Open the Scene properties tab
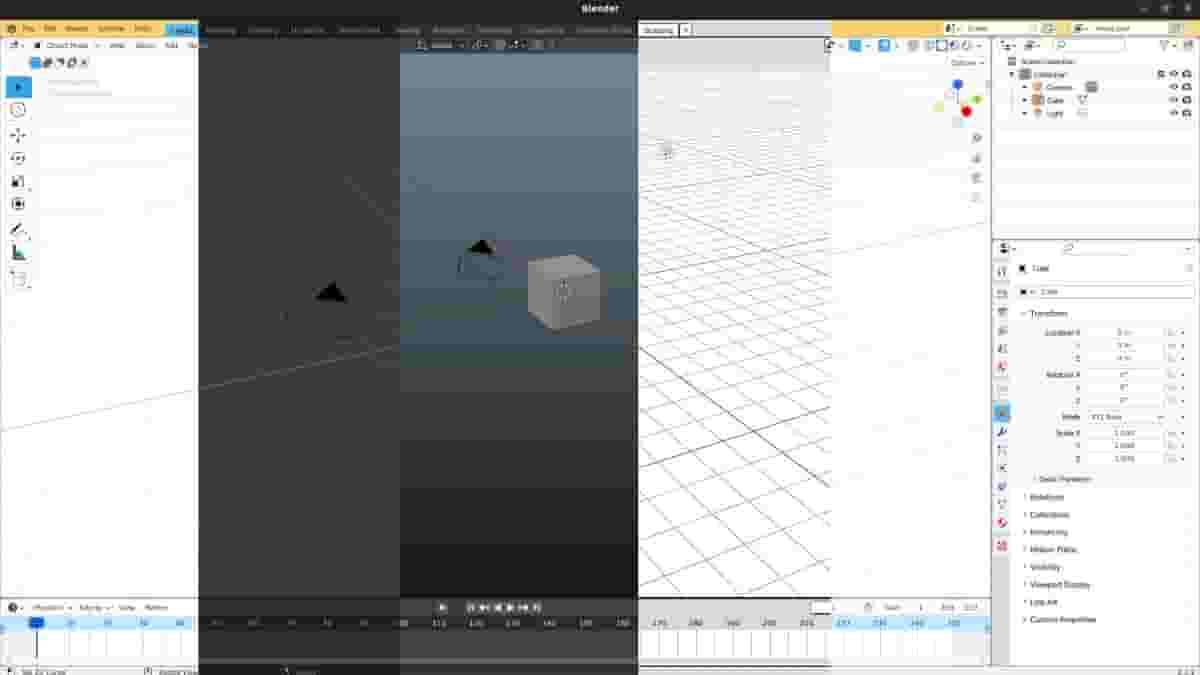The image size is (1200, 675). pyautogui.click(x=1002, y=348)
